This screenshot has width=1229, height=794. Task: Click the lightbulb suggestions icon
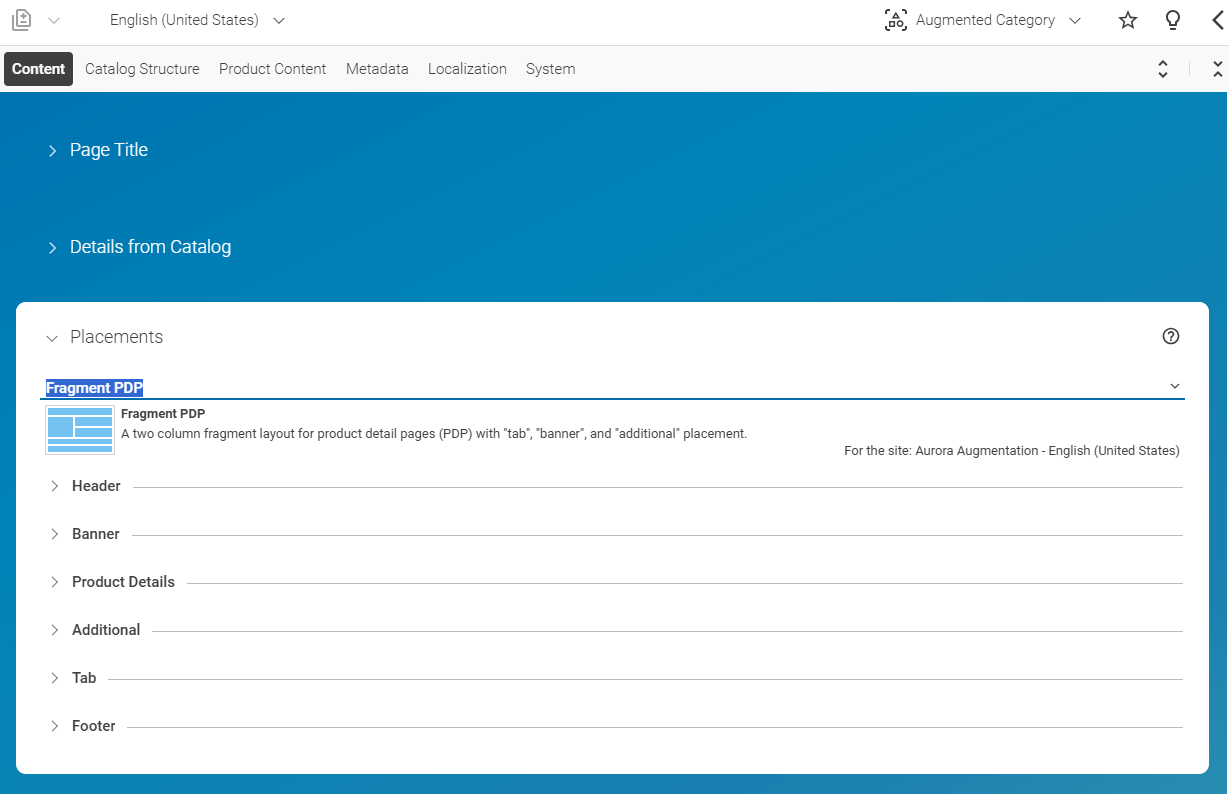pyautogui.click(x=1172, y=20)
